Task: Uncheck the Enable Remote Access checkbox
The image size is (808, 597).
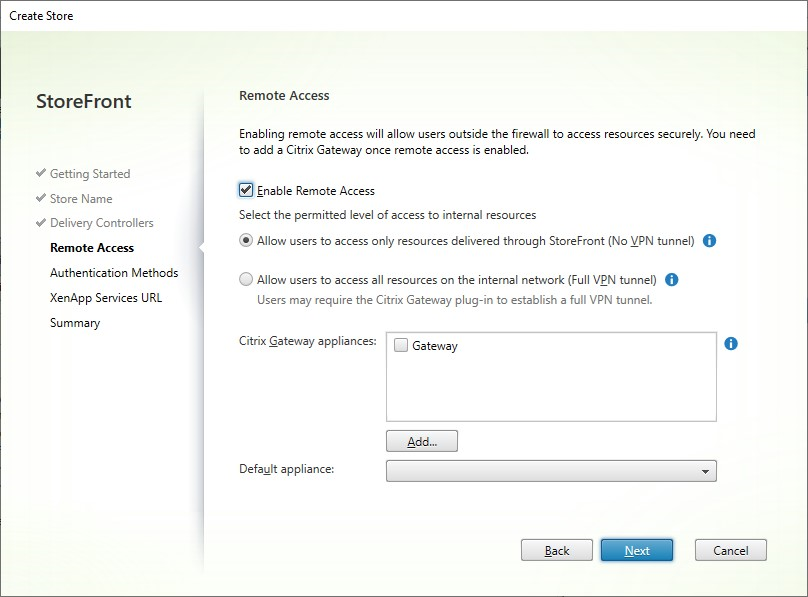Action: (246, 190)
